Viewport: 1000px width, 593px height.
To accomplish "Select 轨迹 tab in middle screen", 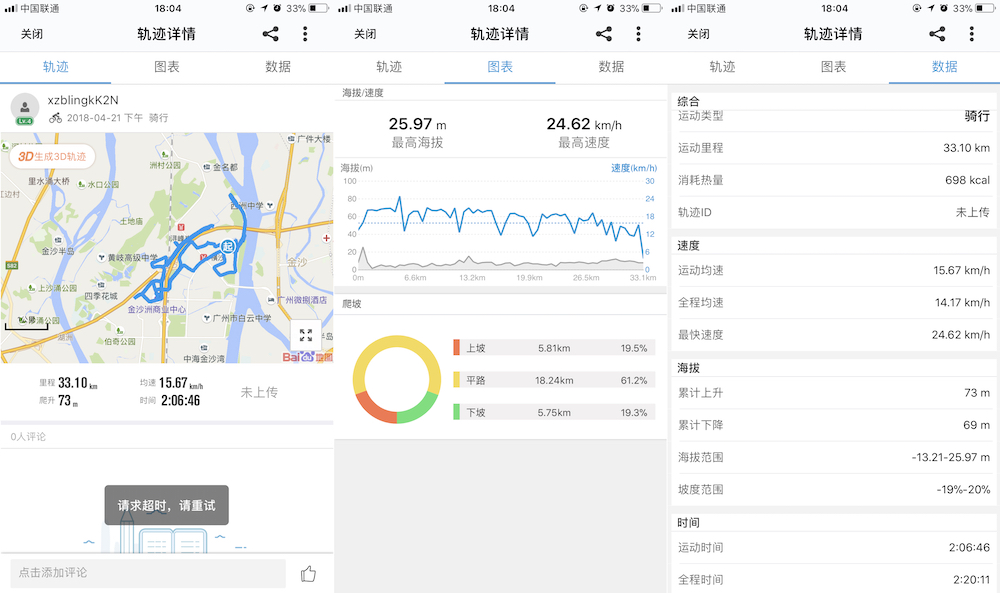I will click(389, 67).
